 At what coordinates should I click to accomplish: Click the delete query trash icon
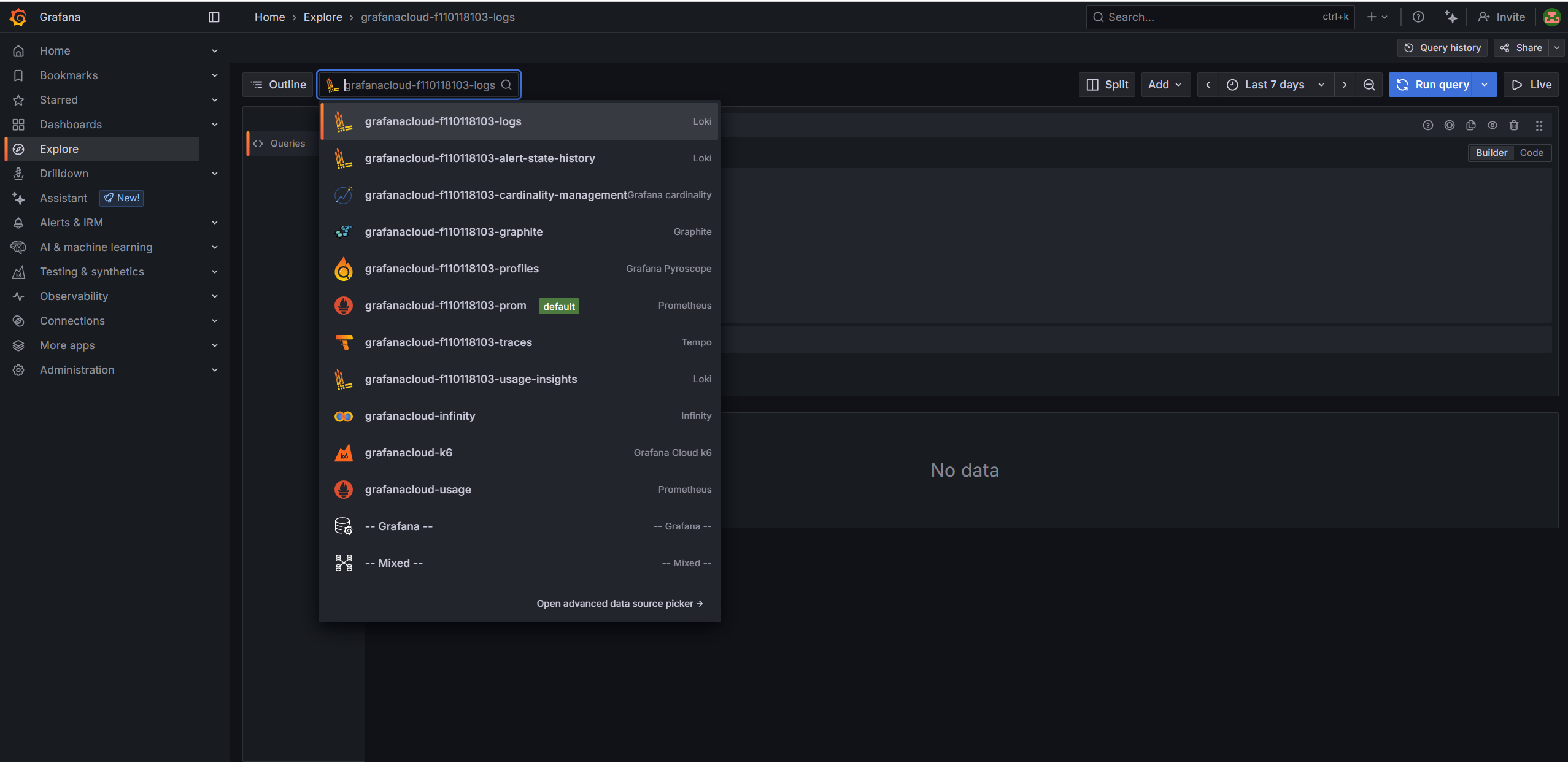pyautogui.click(x=1514, y=125)
